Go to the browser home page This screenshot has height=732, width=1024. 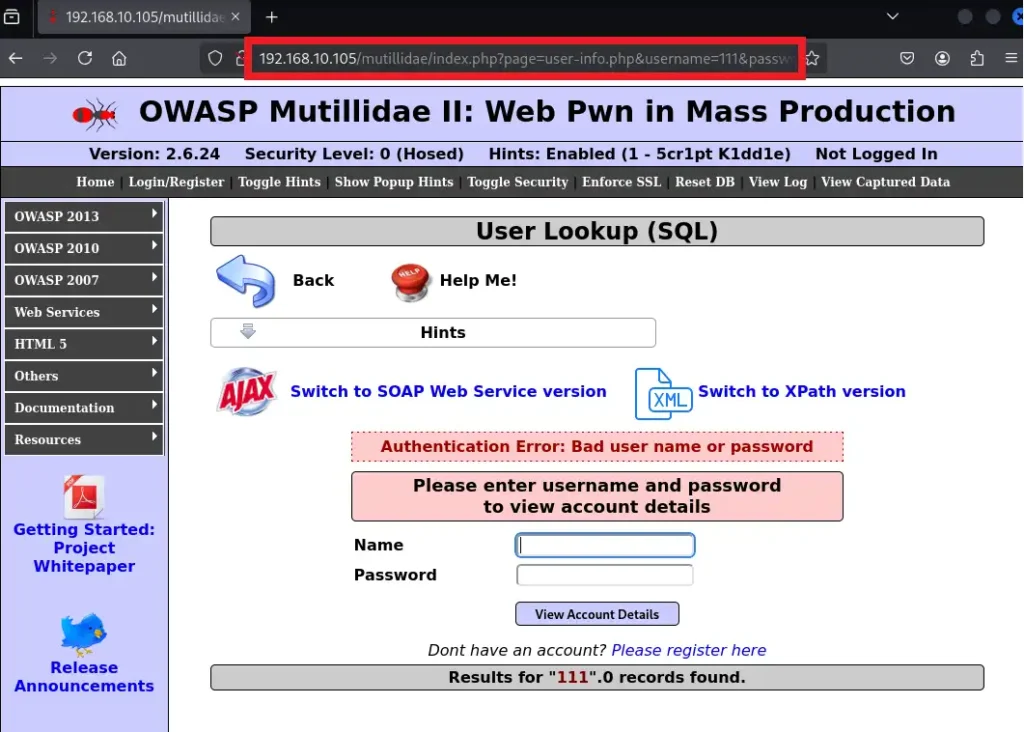point(119,58)
